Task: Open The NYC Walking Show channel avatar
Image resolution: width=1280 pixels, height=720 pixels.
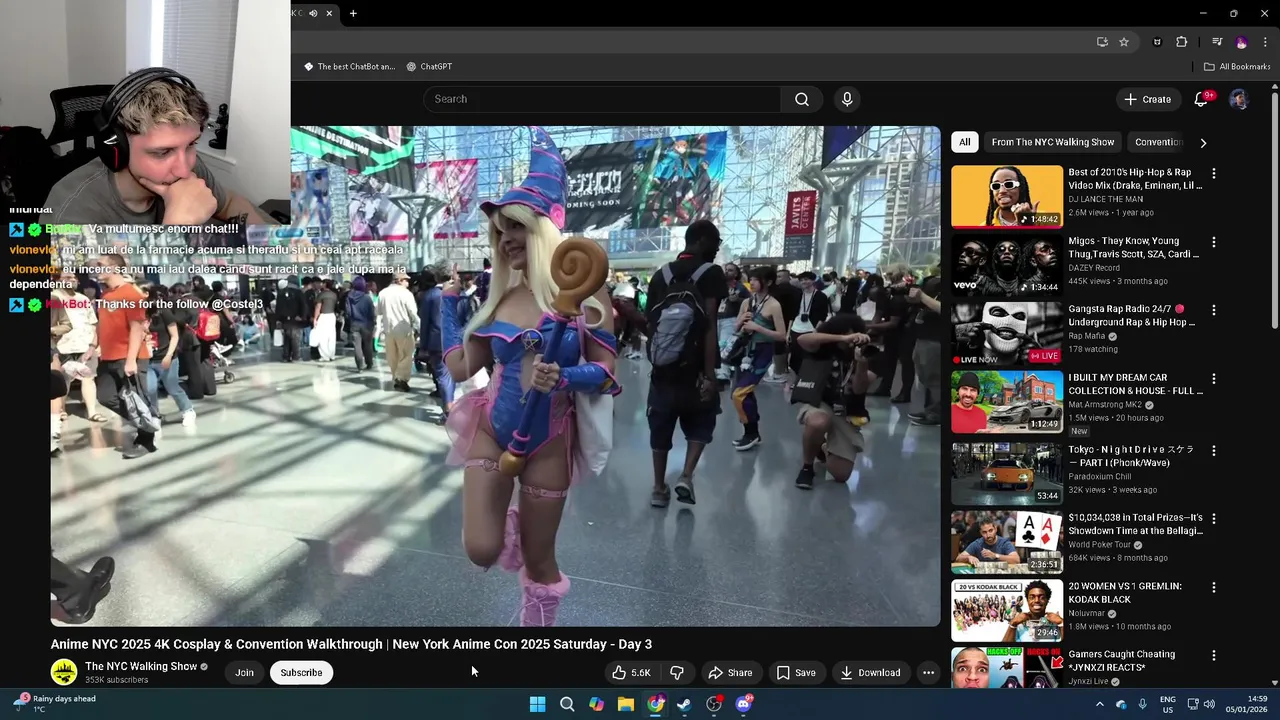Action: tap(64, 673)
